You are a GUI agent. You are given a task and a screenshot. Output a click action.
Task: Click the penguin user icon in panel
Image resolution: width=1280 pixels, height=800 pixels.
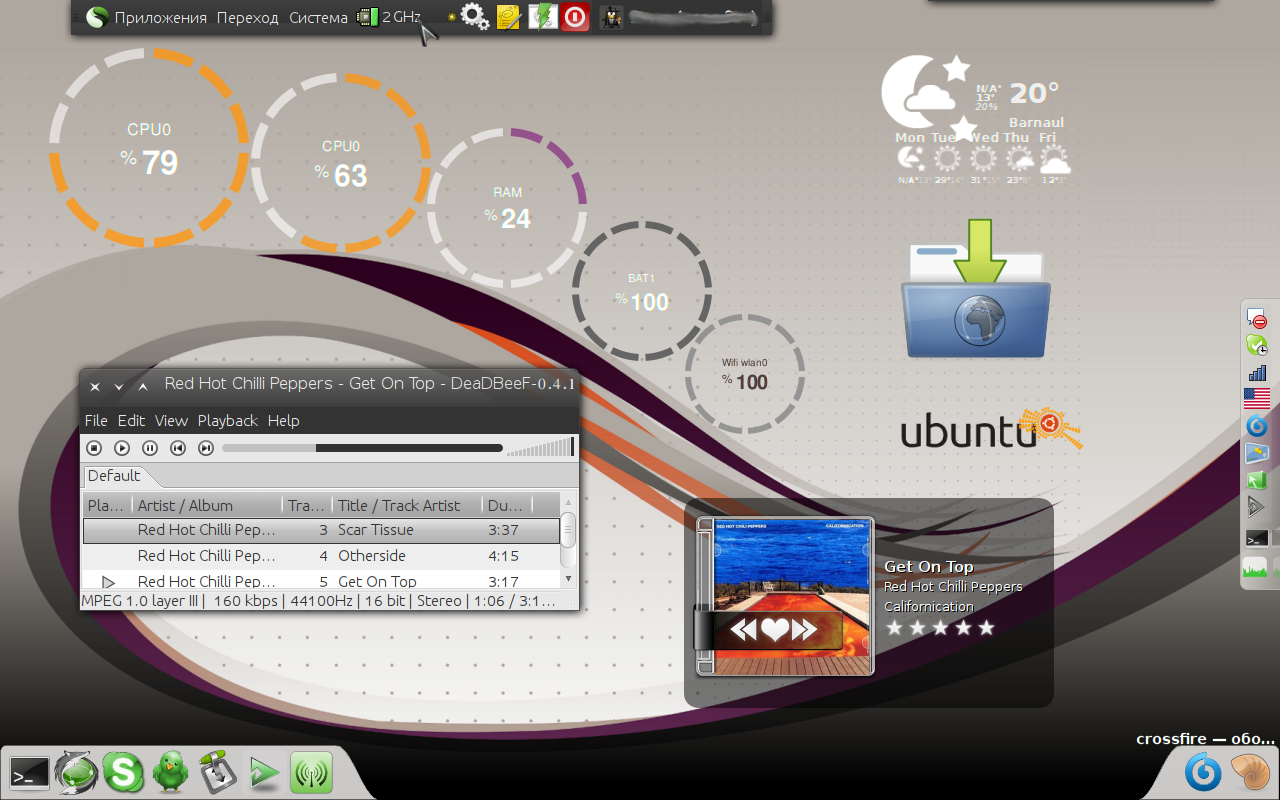(x=612, y=17)
